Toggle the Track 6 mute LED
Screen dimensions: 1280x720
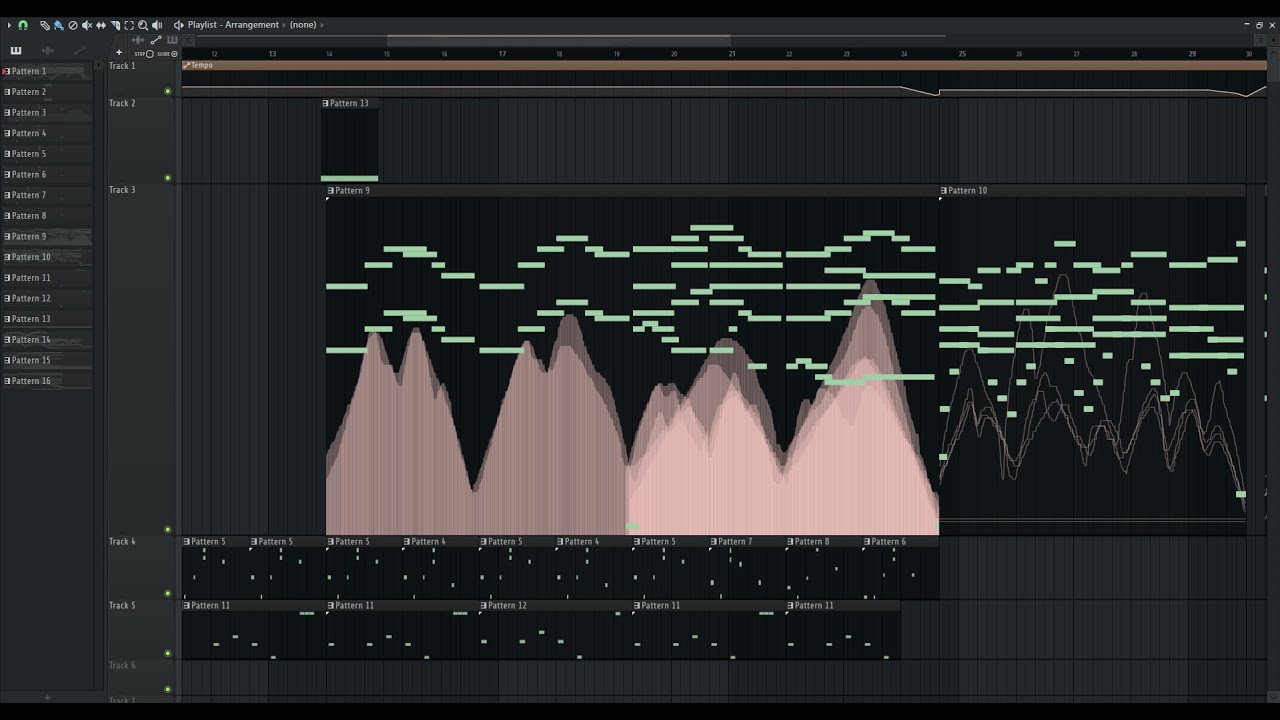click(x=167, y=690)
